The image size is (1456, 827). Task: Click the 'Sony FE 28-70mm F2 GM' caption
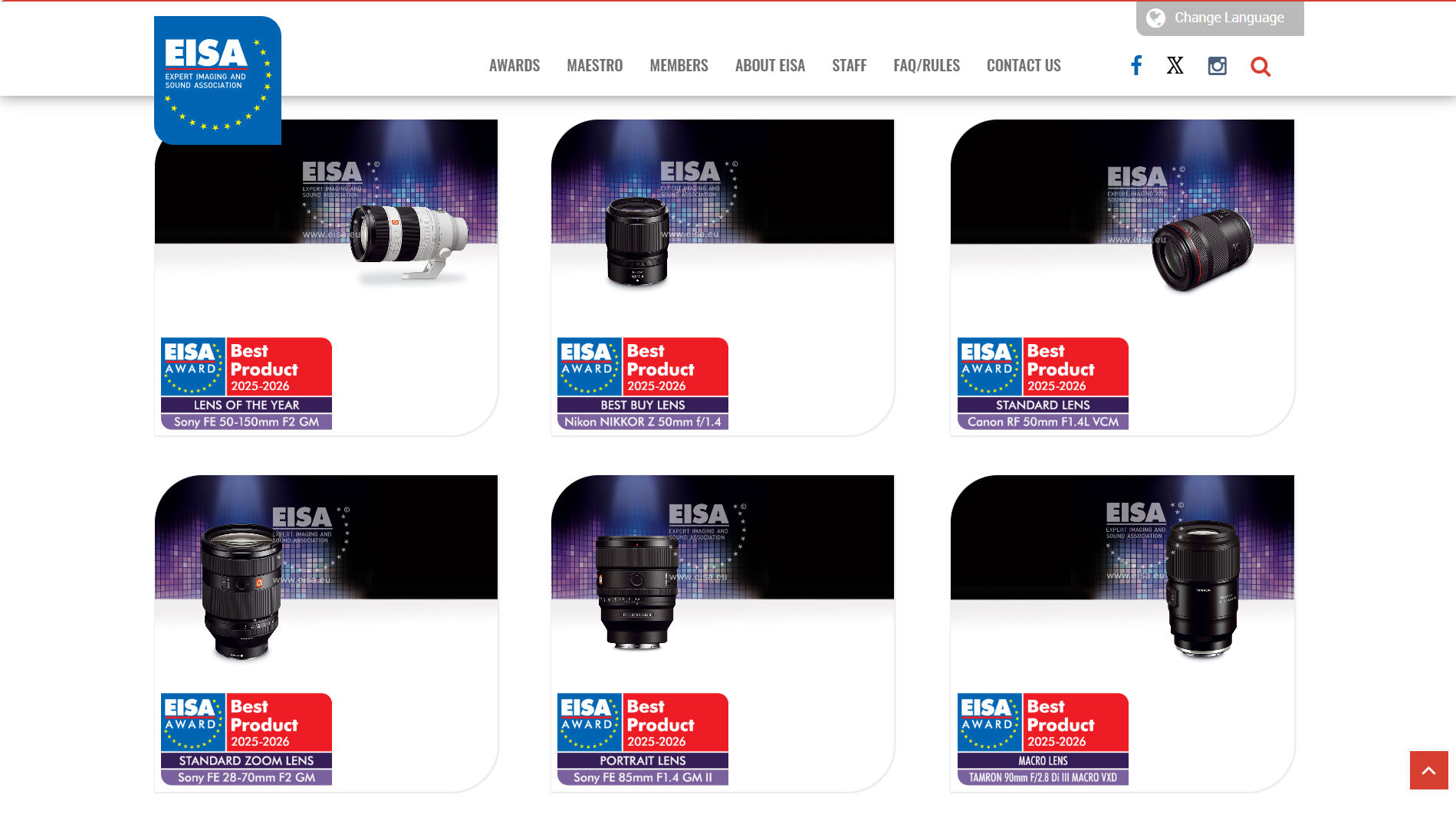(x=246, y=778)
